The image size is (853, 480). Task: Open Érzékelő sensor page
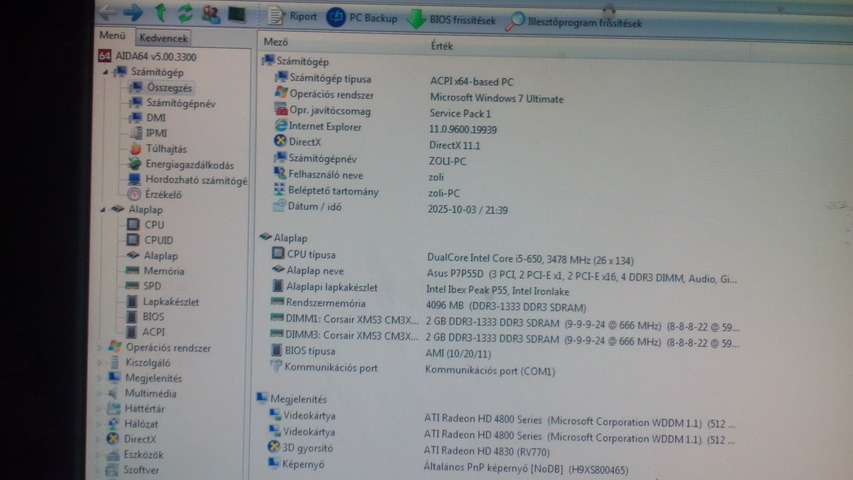tap(163, 194)
